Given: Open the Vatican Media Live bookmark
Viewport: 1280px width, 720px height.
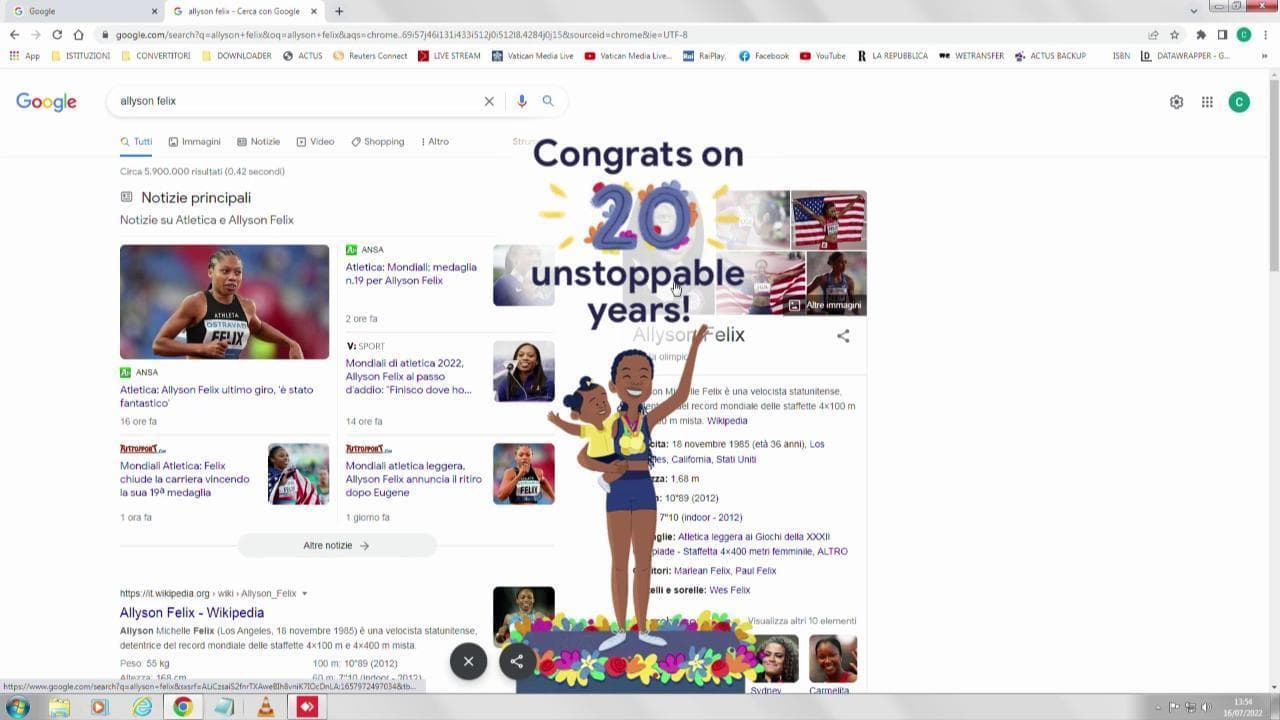Looking at the screenshot, I should click(x=532, y=56).
